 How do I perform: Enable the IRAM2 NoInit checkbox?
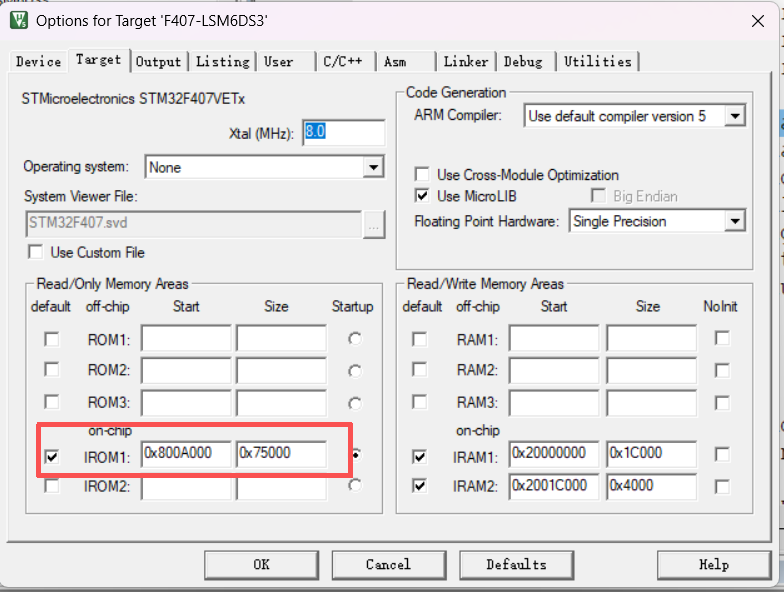point(722,486)
